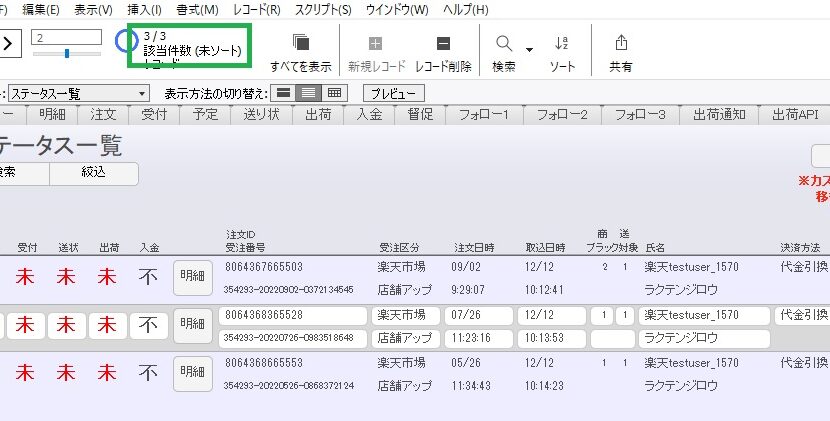Image resolution: width=830 pixels, height=421 pixels.
Task: Click the import time 10:12:41
Action: [x=544, y=290]
